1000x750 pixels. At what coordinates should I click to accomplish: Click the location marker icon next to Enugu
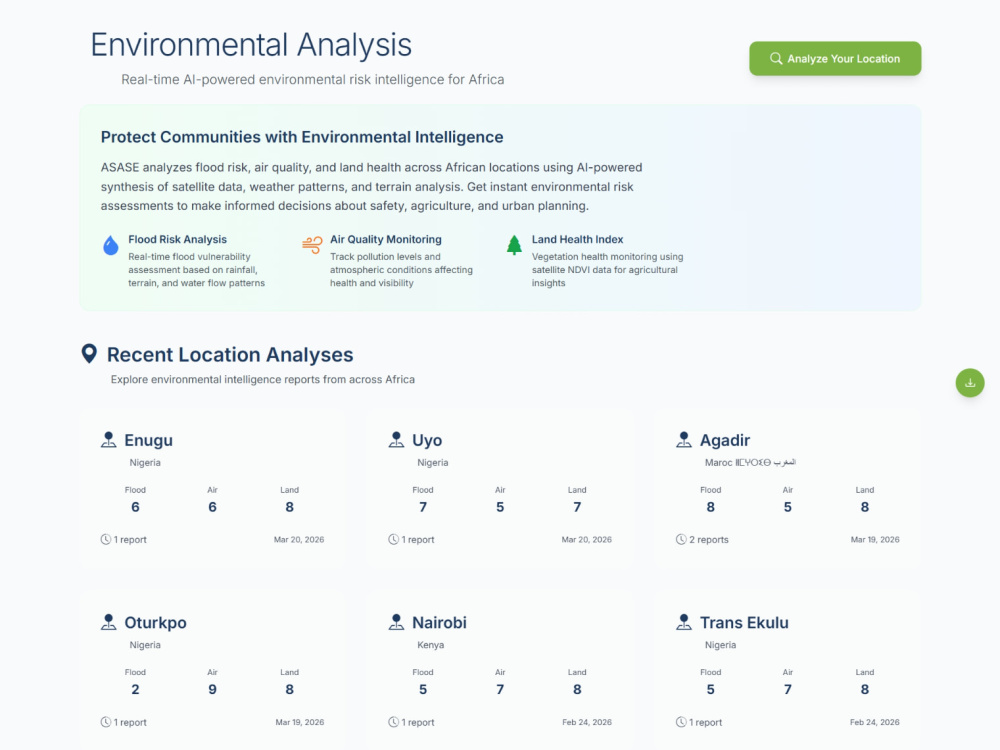coord(108,440)
